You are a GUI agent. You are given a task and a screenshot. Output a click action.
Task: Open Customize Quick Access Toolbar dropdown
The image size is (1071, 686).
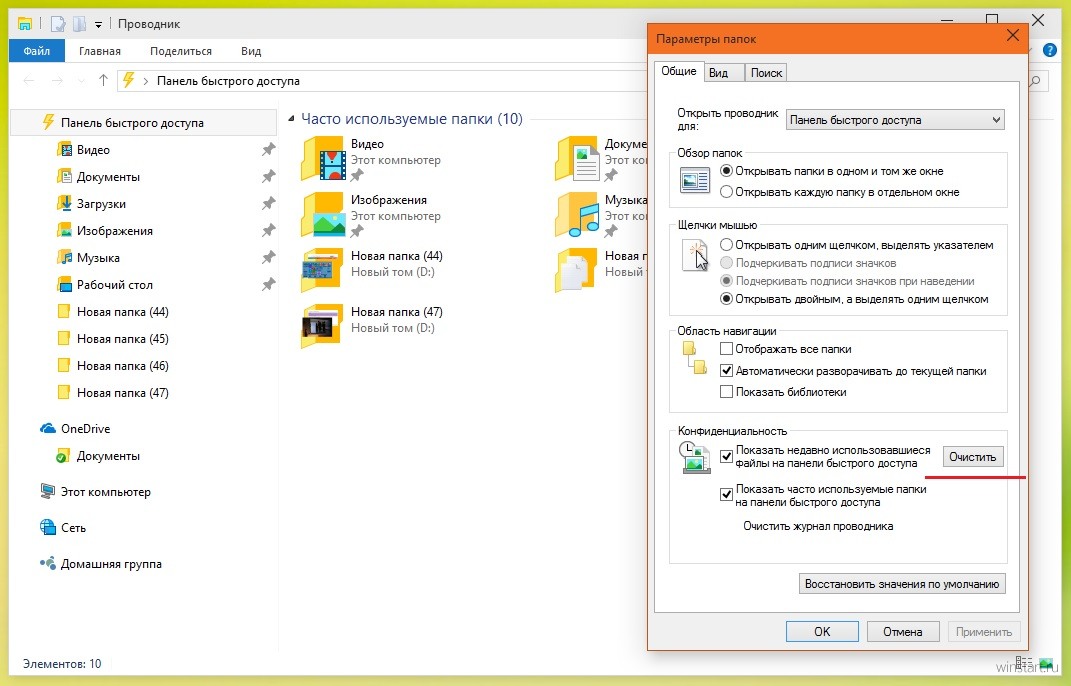(x=98, y=25)
